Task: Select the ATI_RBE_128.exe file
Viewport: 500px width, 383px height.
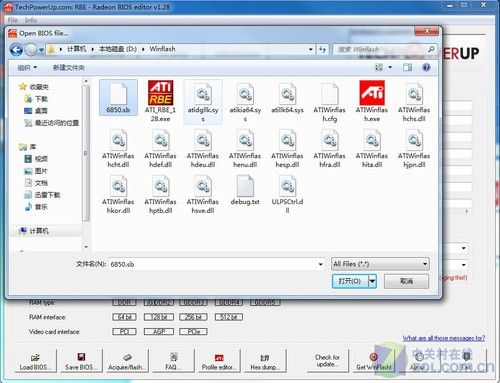Action: [160, 101]
